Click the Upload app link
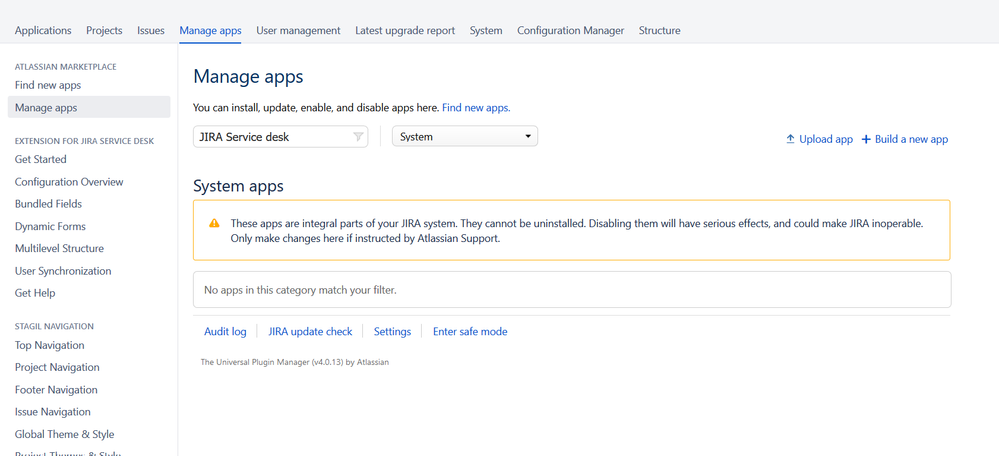The height and width of the screenshot is (456, 999). point(826,139)
